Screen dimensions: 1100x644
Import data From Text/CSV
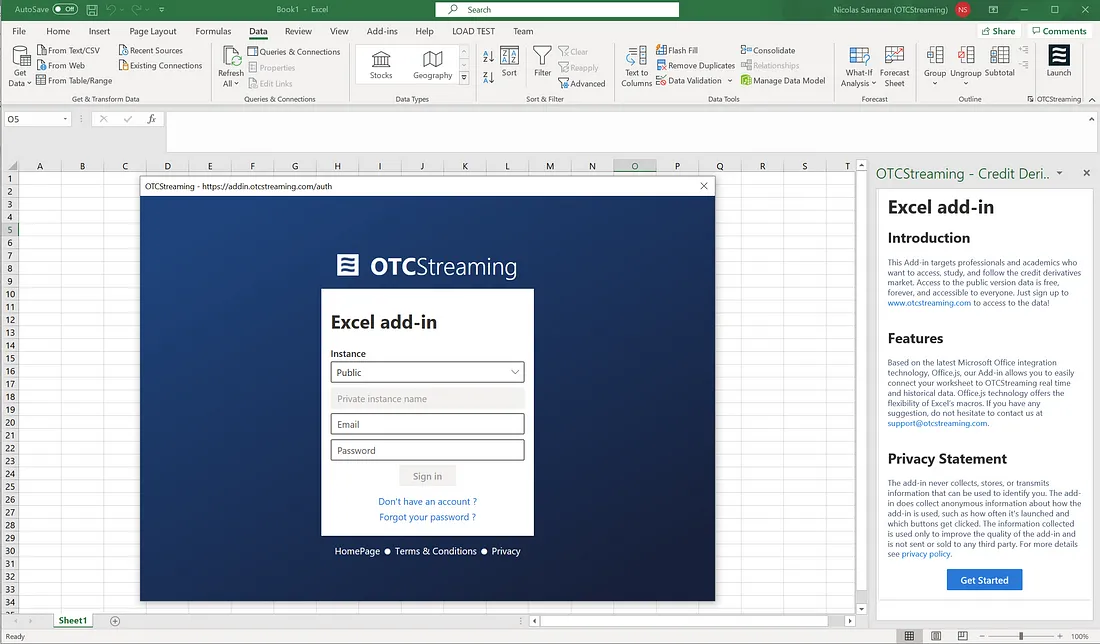68,51
